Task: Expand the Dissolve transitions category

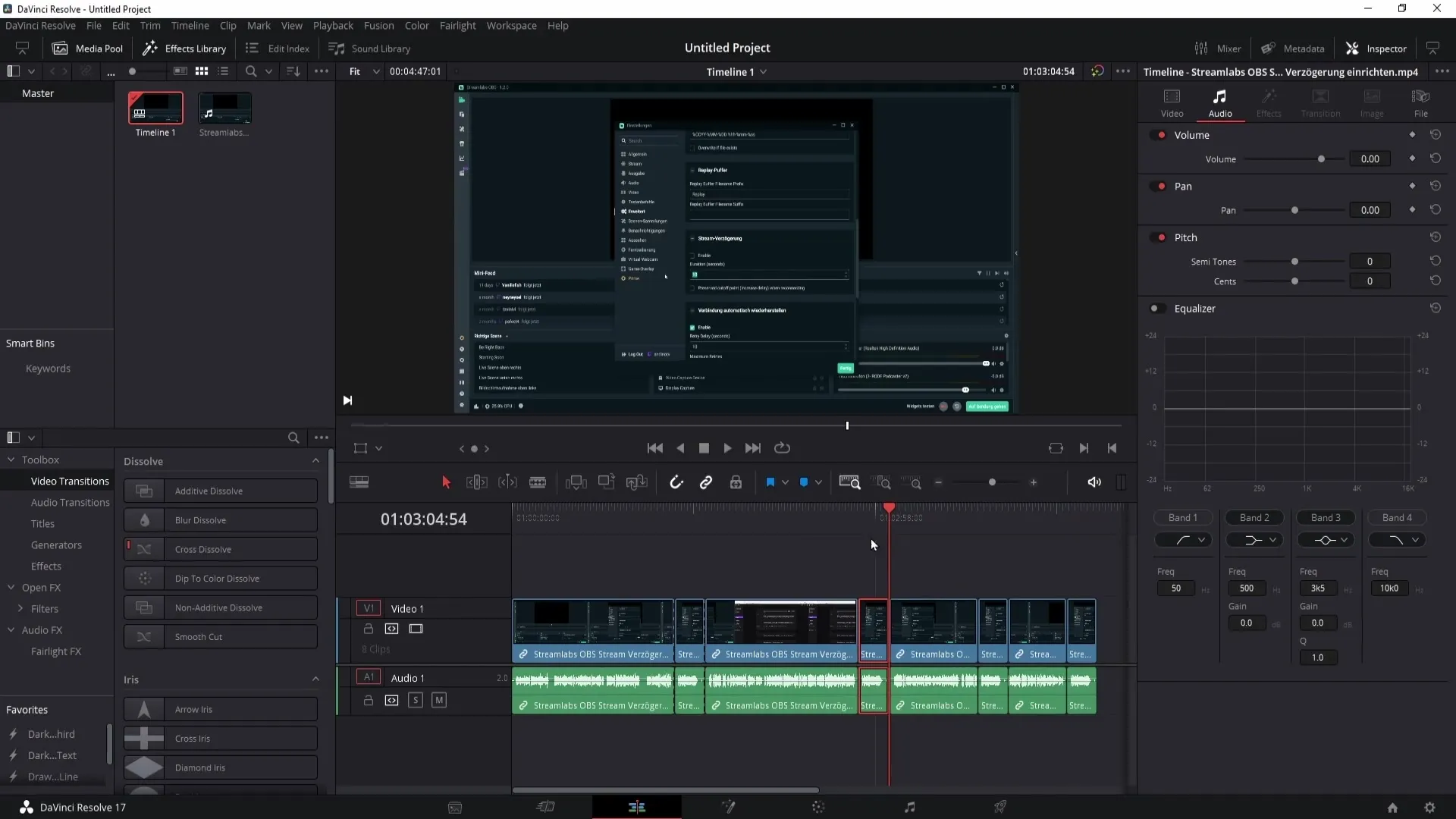Action: [x=315, y=461]
